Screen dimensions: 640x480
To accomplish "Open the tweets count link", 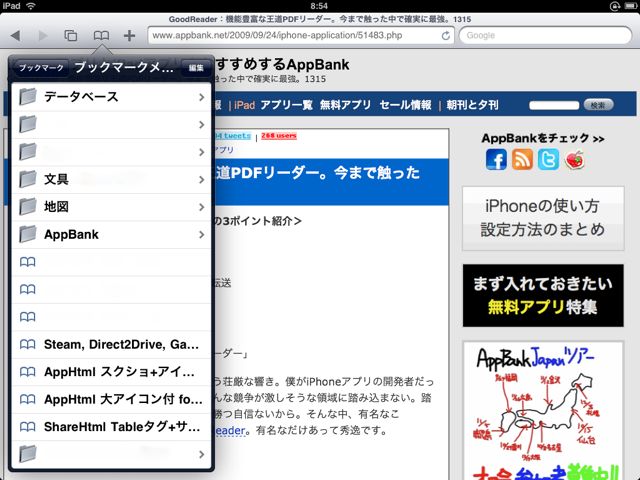I will pyautogui.click(x=233, y=136).
